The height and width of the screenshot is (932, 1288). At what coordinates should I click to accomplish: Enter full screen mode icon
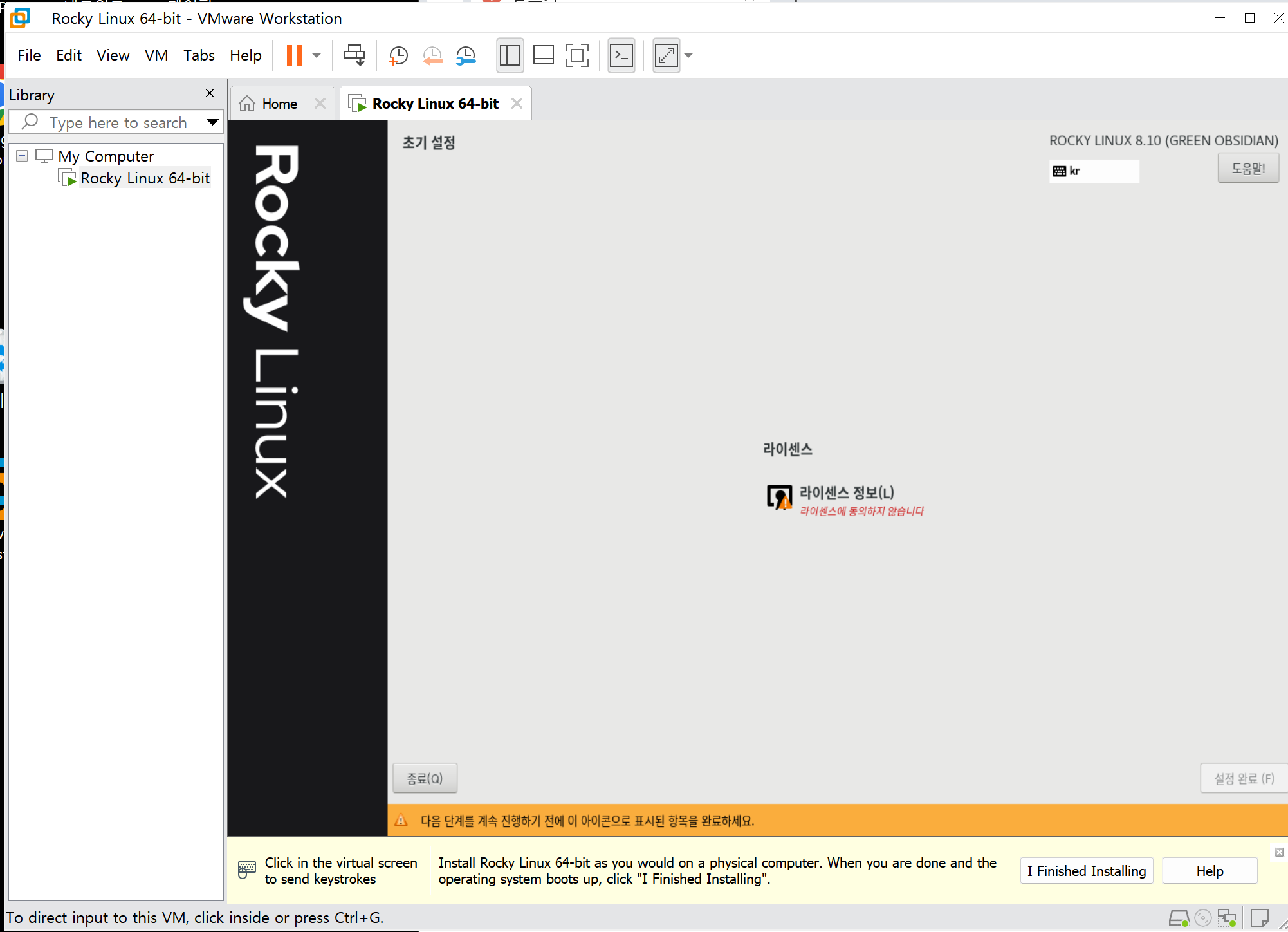point(577,55)
